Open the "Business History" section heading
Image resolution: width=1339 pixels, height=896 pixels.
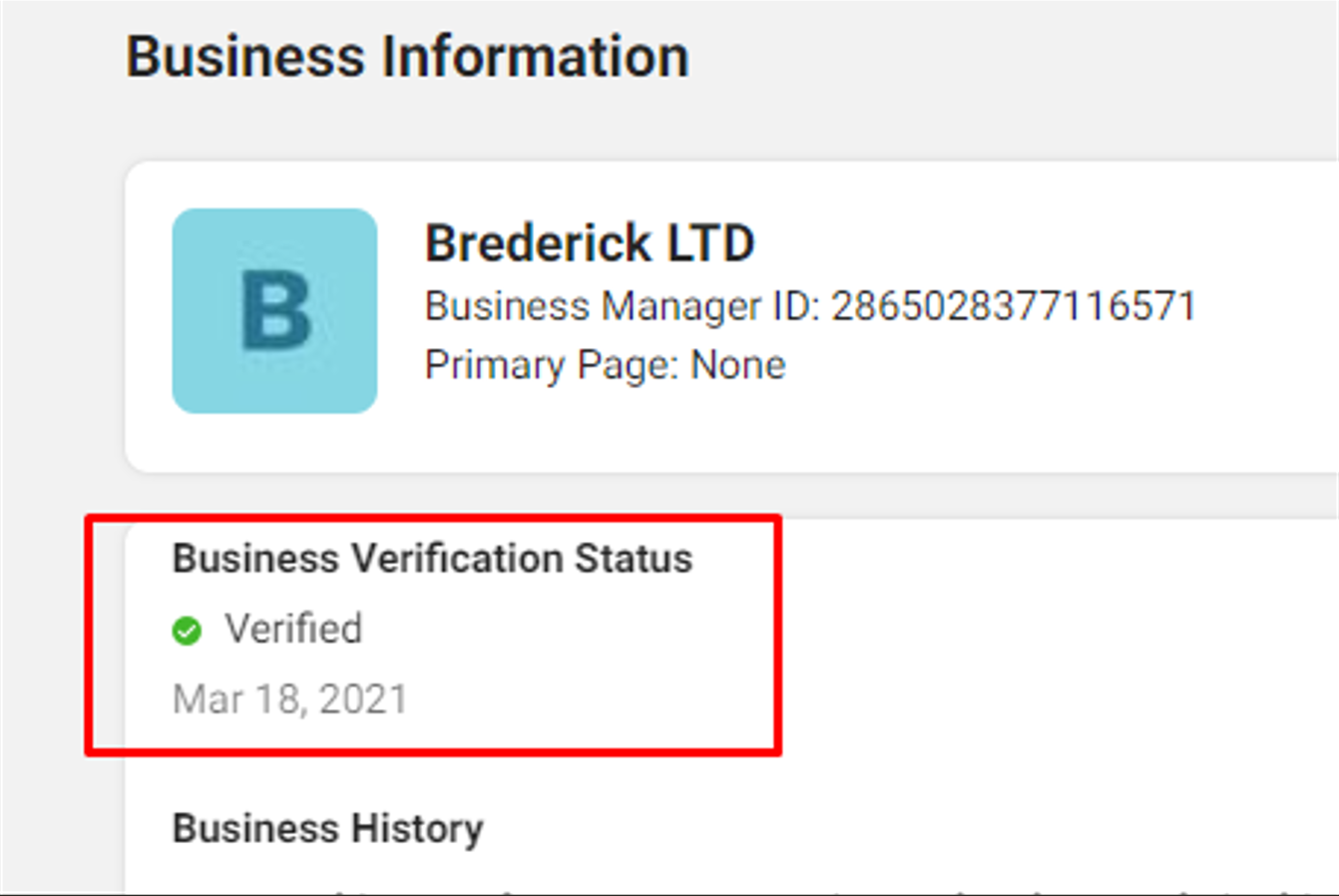pyautogui.click(x=327, y=829)
